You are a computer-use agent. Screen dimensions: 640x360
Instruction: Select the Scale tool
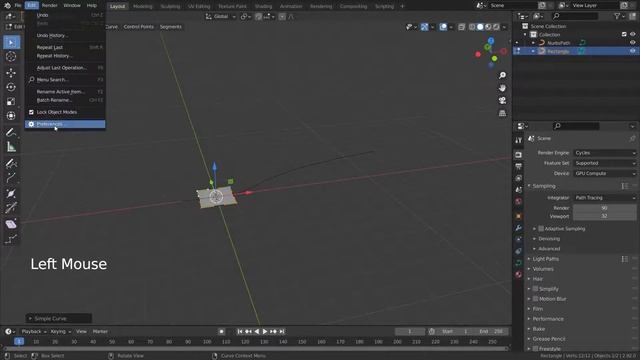tap(11, 101)
